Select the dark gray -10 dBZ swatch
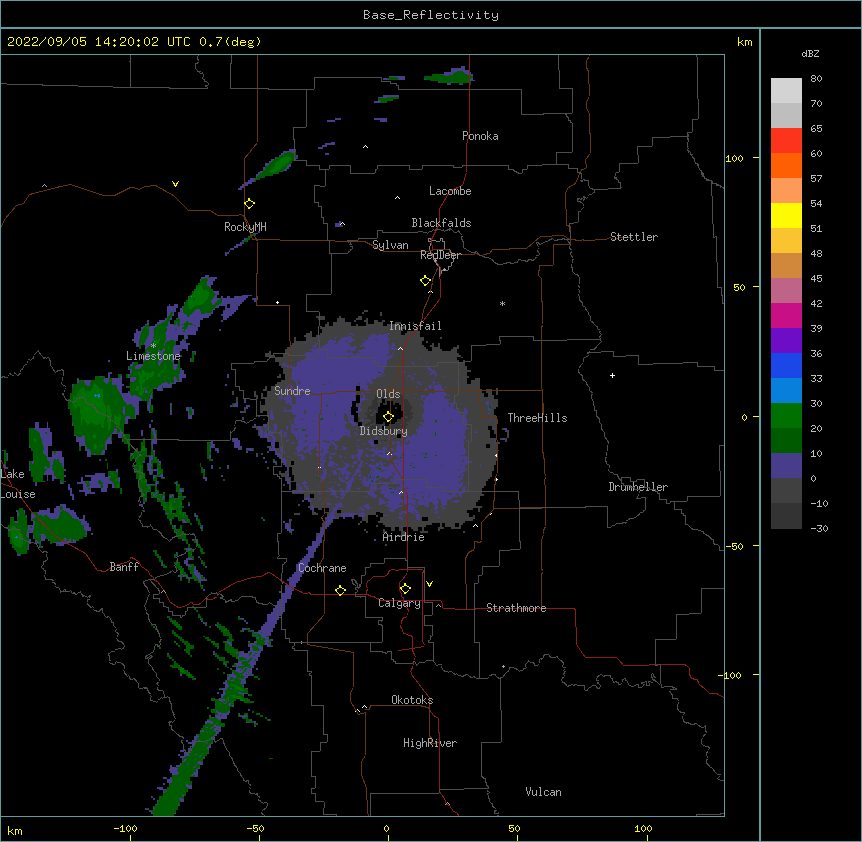 point(786,516)
